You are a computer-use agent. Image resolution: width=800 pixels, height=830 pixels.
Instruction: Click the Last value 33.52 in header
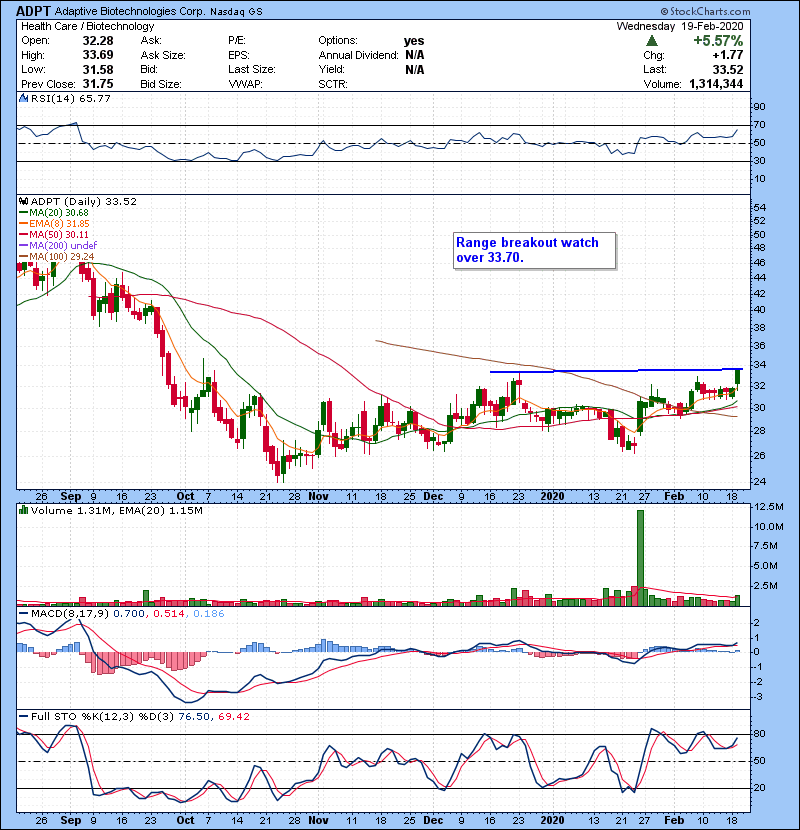pyautogui.click(x=727, y=69)
